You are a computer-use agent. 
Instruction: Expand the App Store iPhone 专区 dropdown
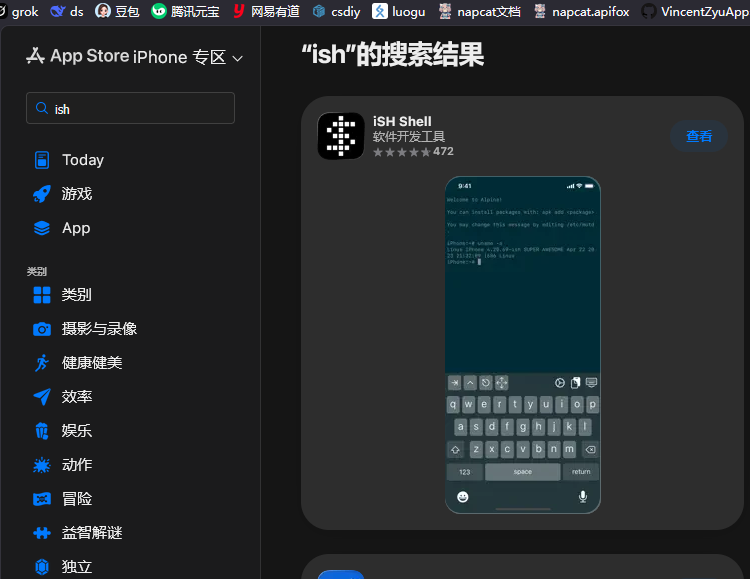coord(135,57)
